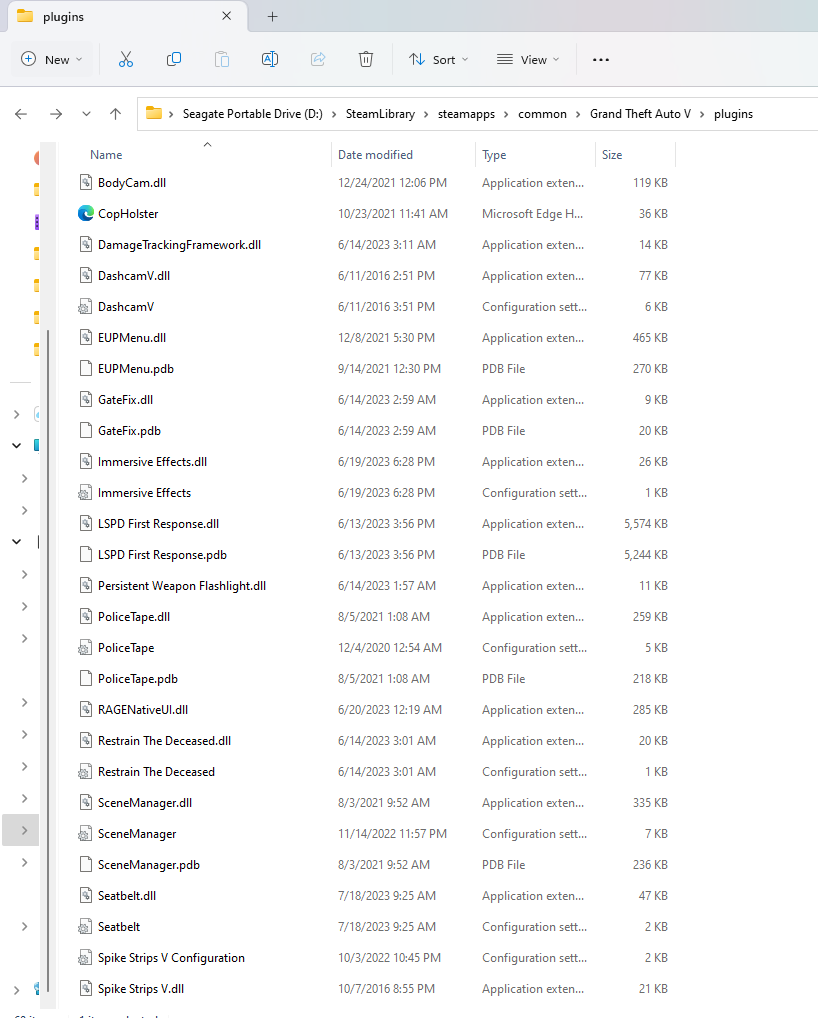This screenshot has width=818, height=1018.
Task: Add a new tab with plus button
Action: [273, 17]
